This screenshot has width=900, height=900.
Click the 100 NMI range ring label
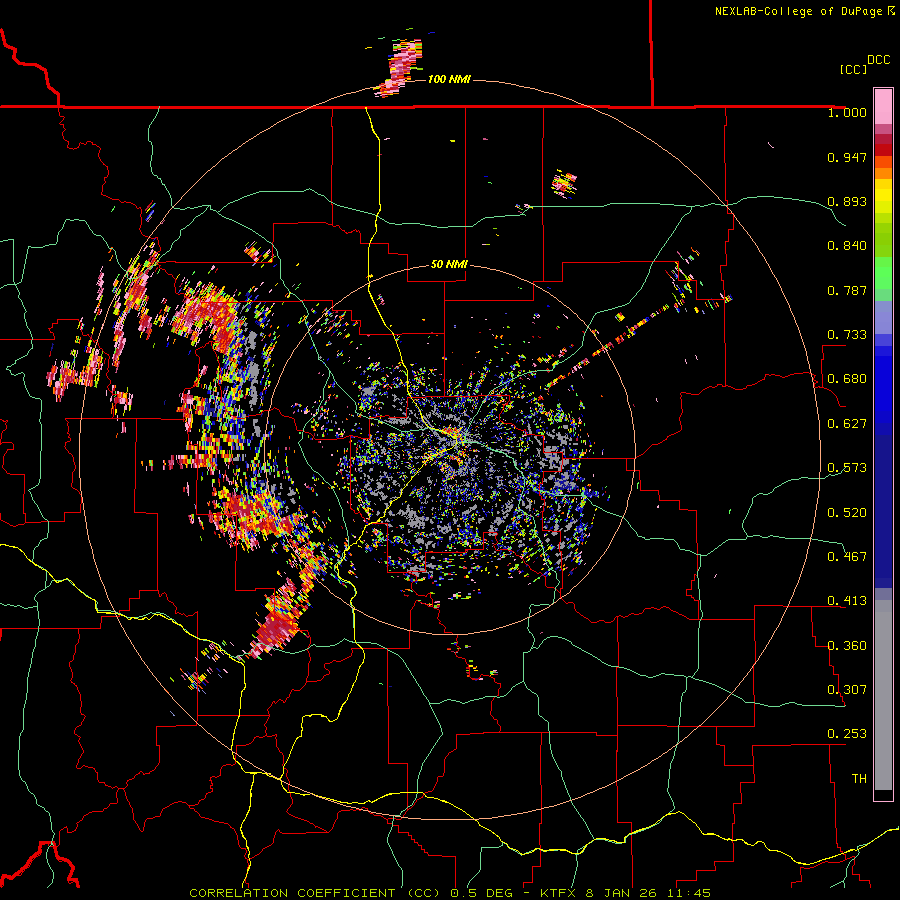coord(449,79)
